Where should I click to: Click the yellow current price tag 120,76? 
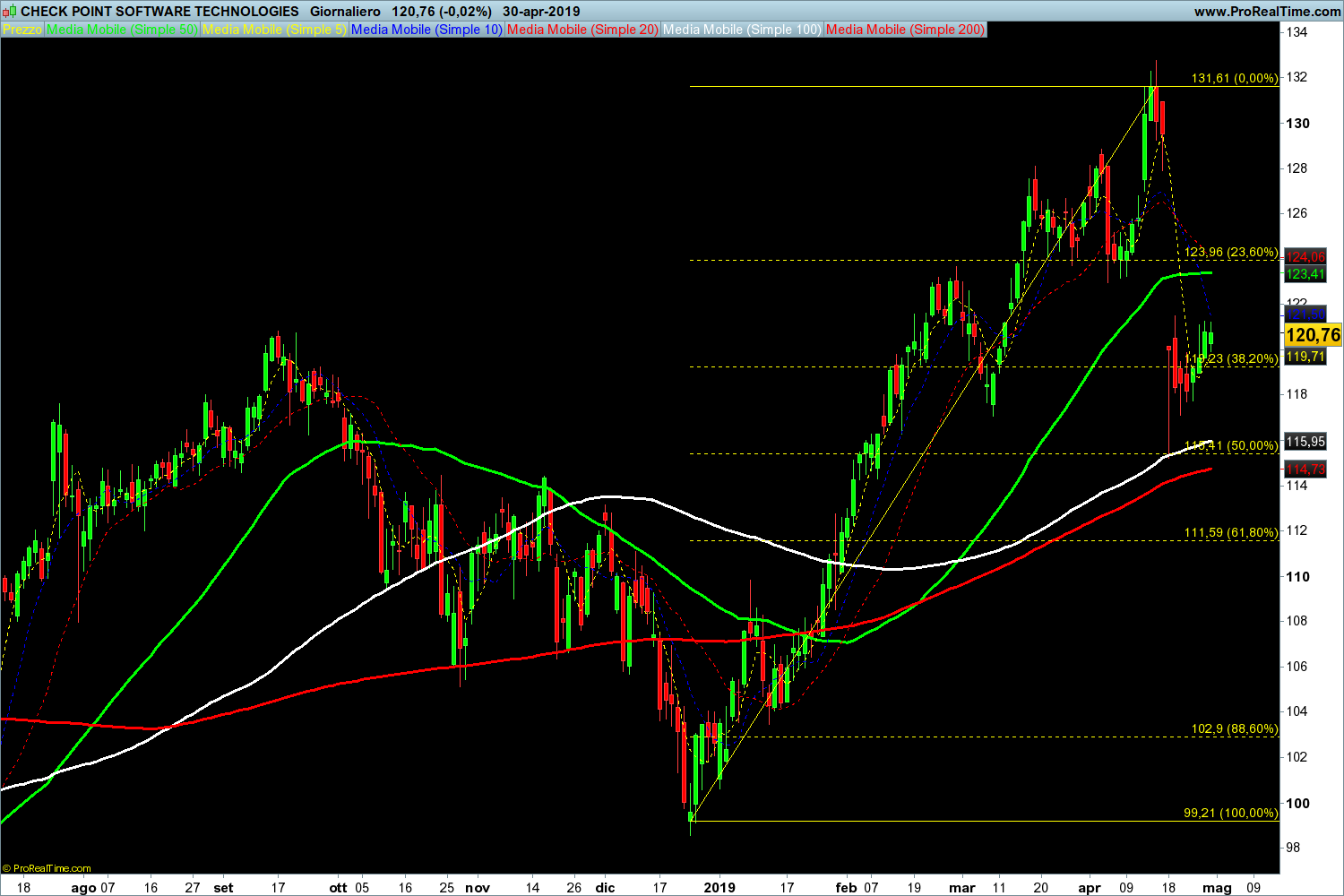point(1313,336)
